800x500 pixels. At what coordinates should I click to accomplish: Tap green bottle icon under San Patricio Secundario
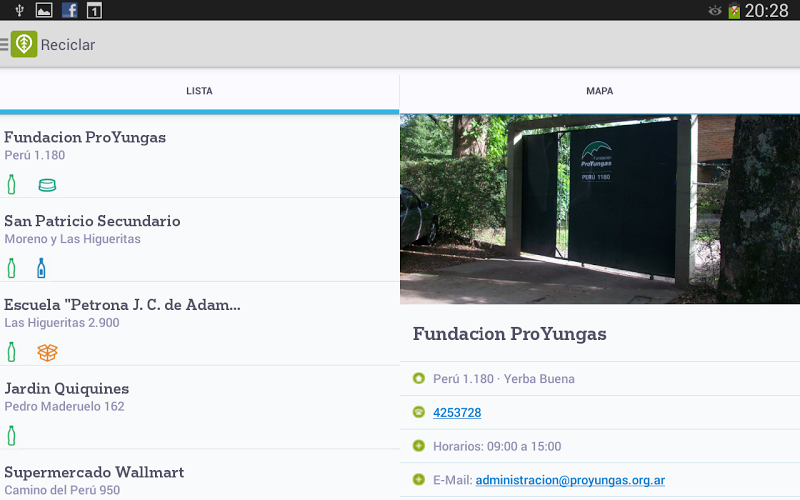(x=11, y=268)
